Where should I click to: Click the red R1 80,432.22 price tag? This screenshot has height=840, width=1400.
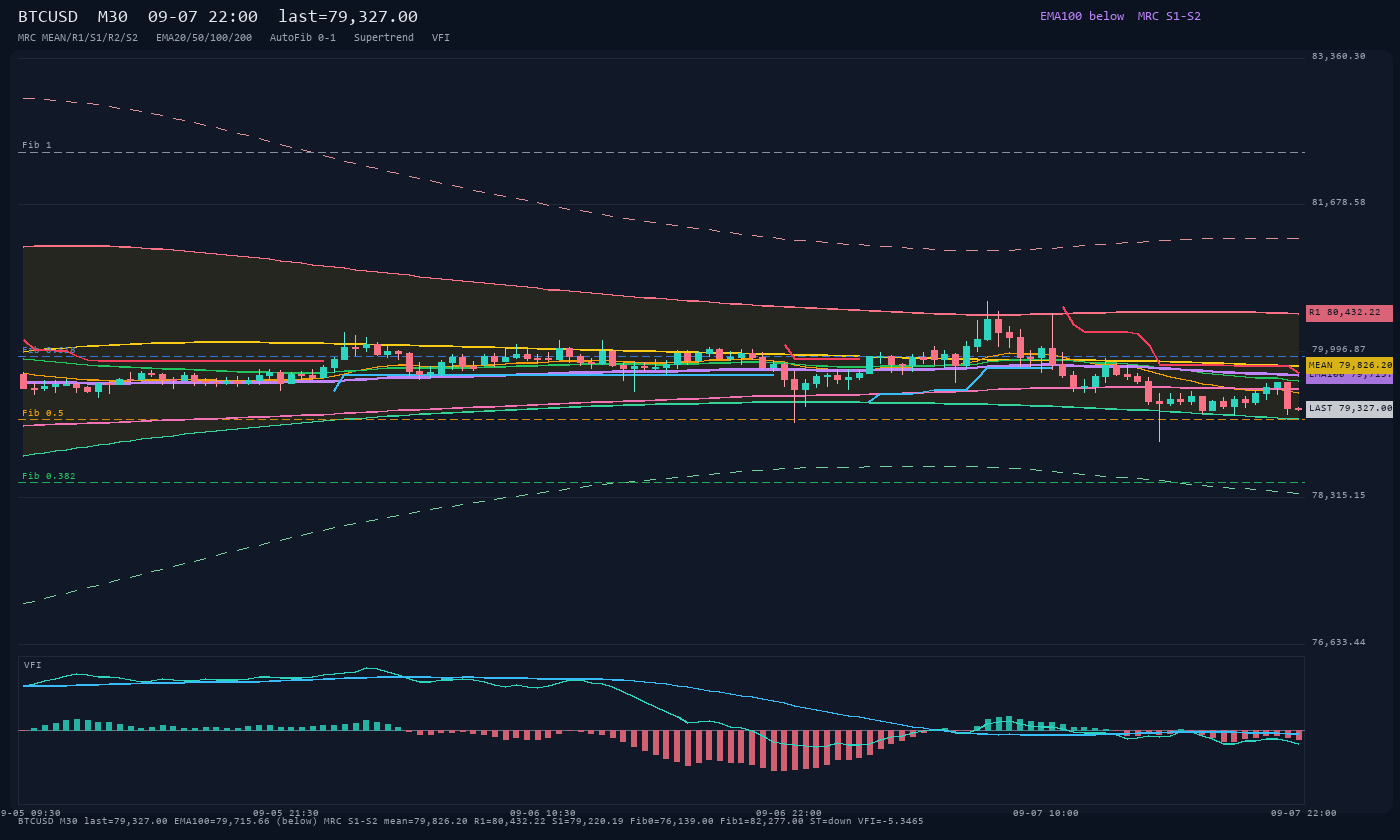pyautogui.click(x=1349, y=313)
